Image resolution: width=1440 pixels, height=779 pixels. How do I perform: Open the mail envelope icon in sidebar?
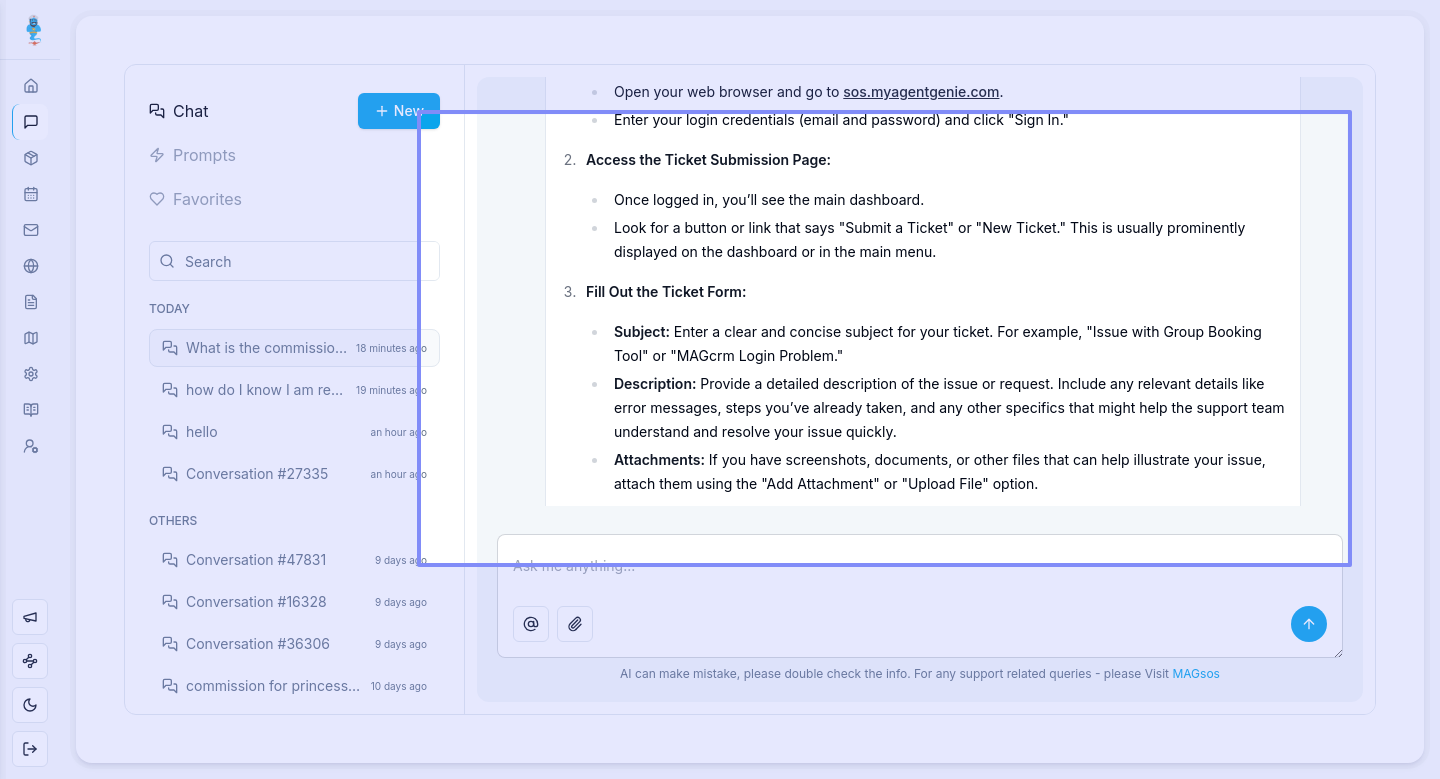tap(31, 230)
